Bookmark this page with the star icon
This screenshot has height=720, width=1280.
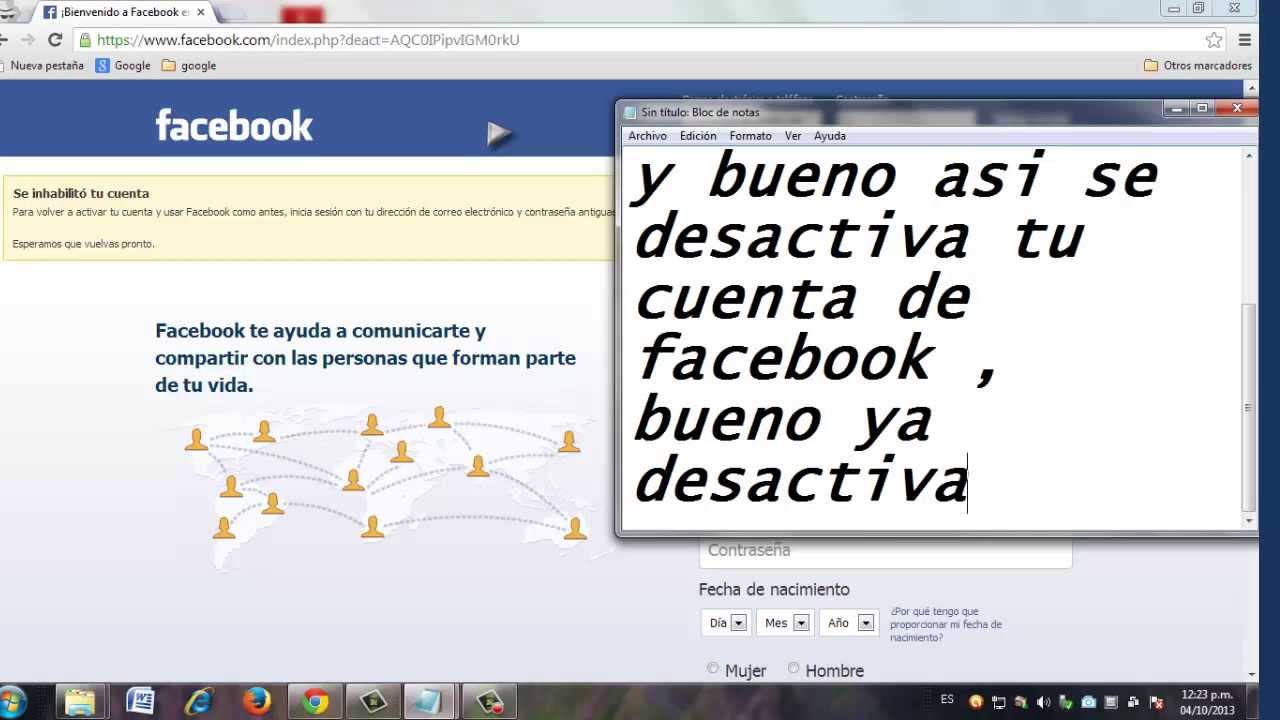pyautogui.click(x=1214, y=40)
